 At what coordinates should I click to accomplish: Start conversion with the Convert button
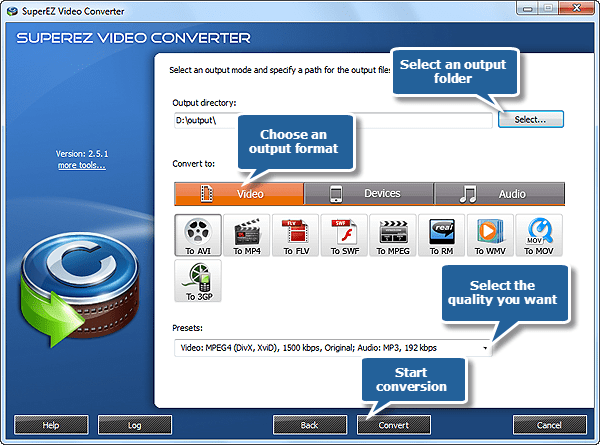pos(394,425)
